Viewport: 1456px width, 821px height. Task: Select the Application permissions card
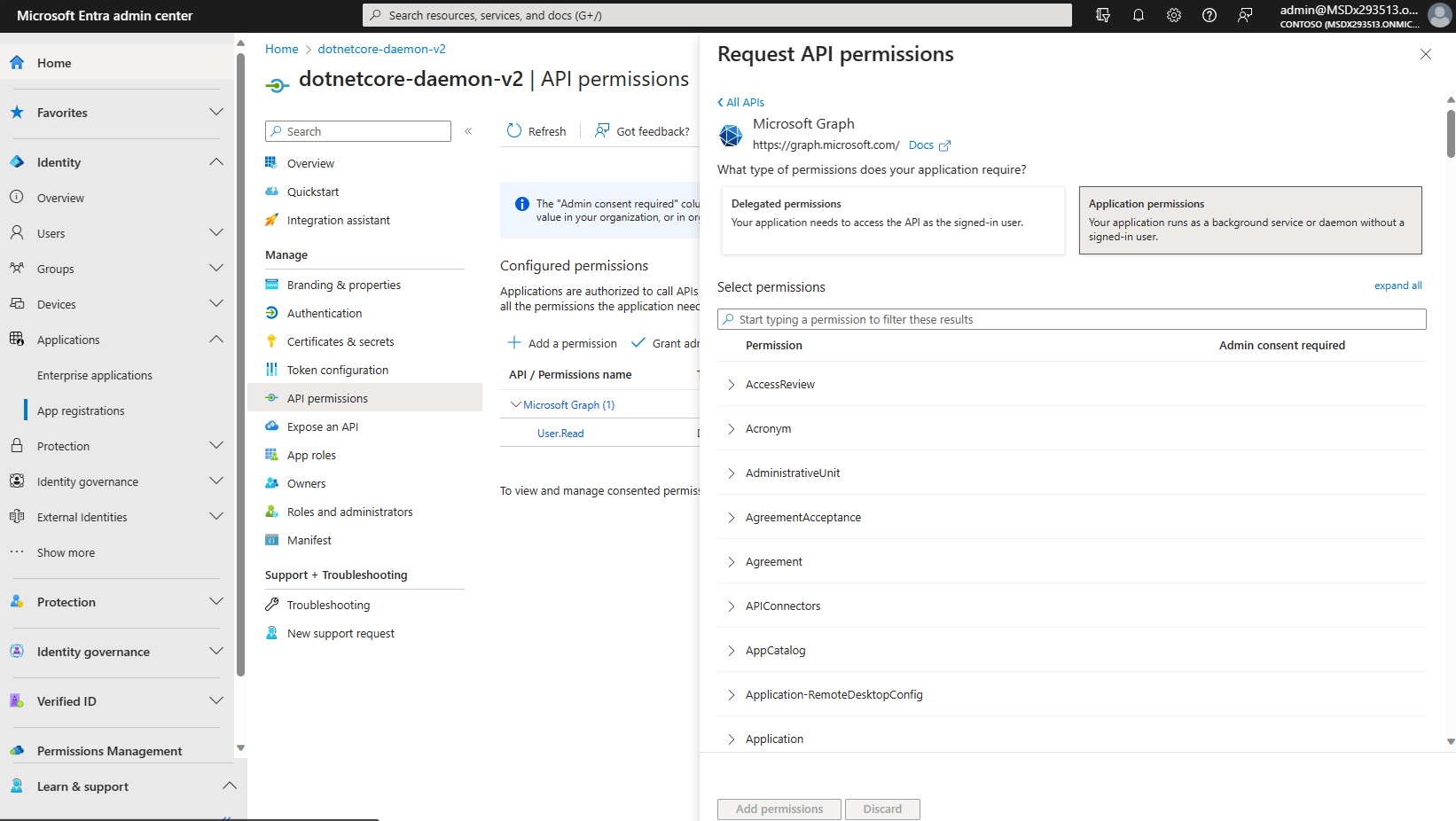pos(1250,220)
